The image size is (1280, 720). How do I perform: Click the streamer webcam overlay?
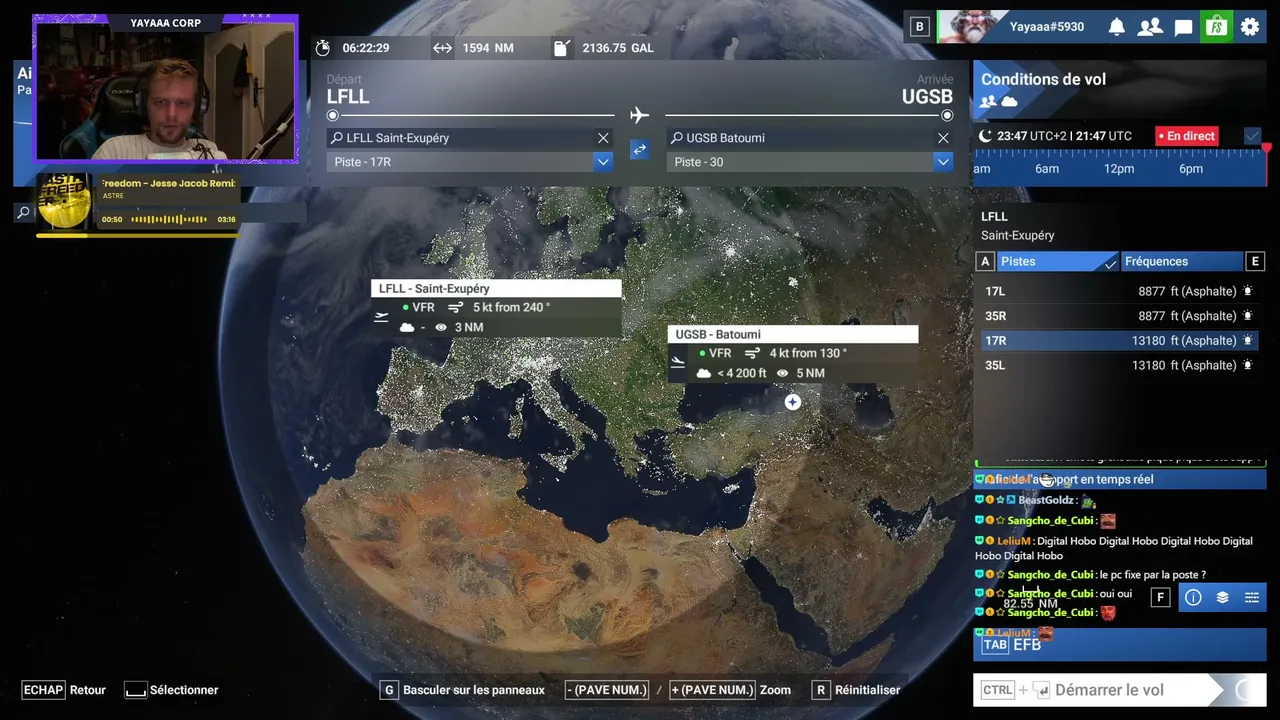pyautogui.click(x=166, y=88)
